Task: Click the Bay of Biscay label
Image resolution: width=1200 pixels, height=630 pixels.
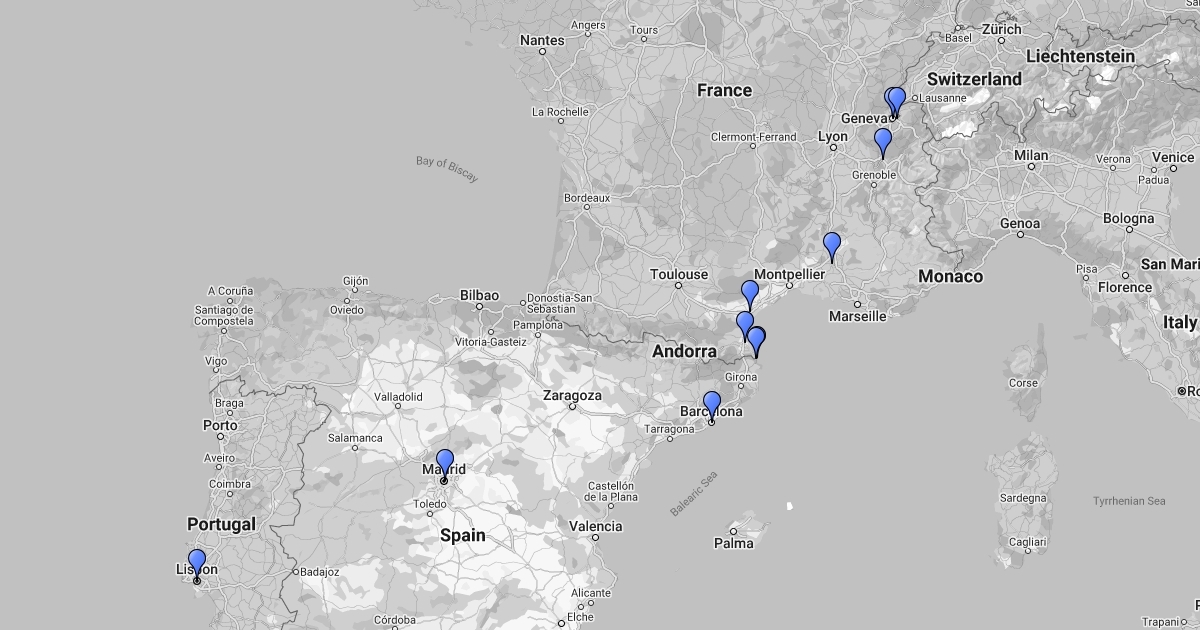Action: pos(447,168)
